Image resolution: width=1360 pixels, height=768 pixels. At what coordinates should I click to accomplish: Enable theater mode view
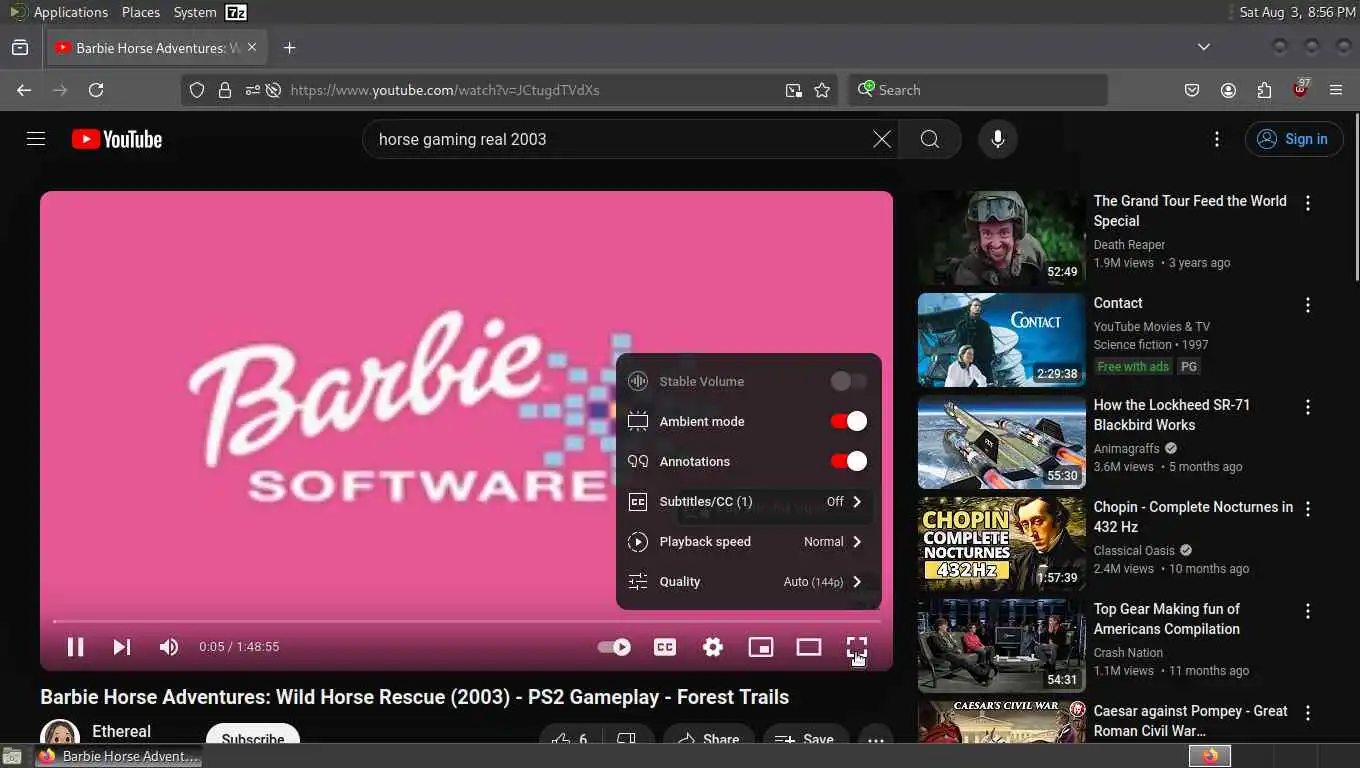[x=809, y=647]
